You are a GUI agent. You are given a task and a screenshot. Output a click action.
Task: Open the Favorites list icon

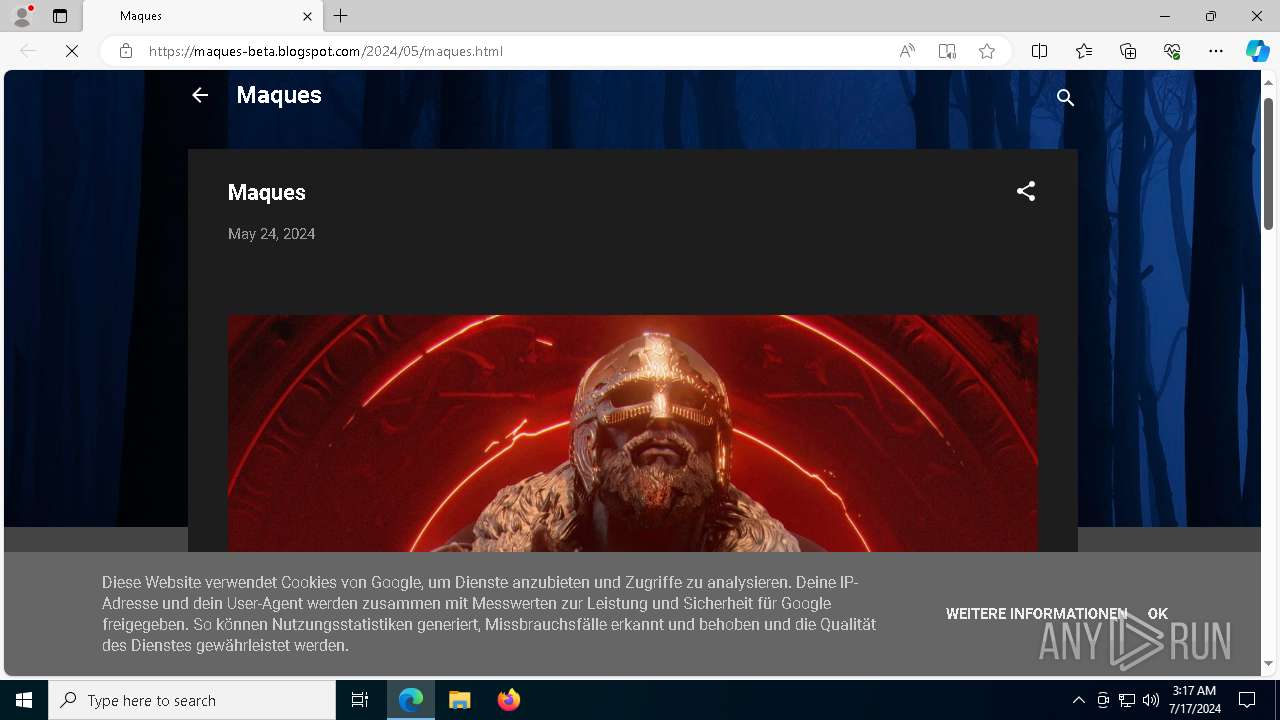(x=1084, y=51)
